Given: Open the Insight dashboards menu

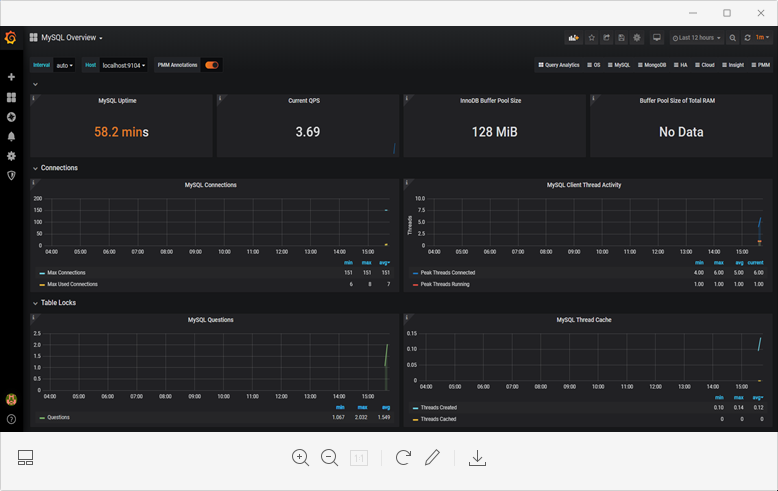Looking at the screenshot, I should click(x=733, y=65).
